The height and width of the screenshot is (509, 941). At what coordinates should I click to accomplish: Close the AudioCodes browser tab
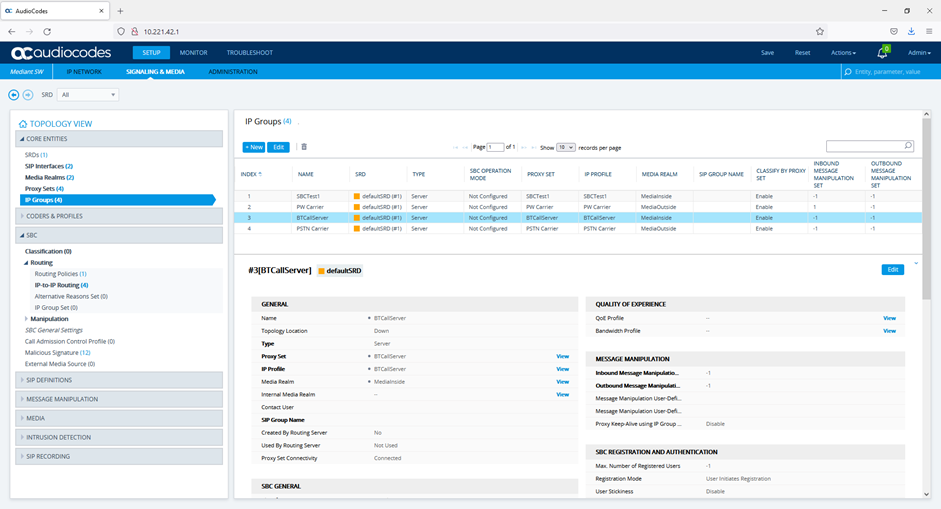pyautogui.click(x=101, y=11)
